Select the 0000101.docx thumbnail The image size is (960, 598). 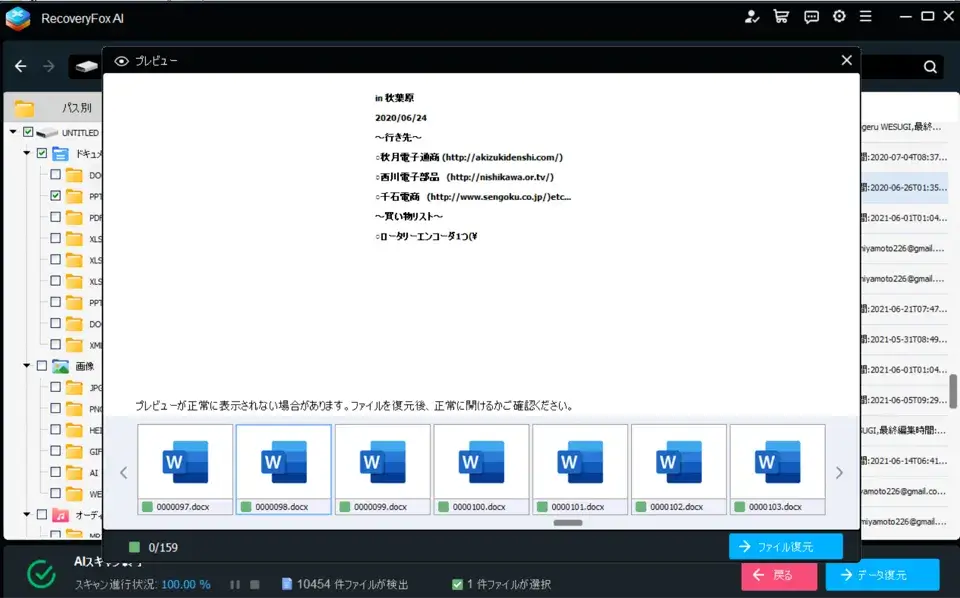click(x=580, y=469)
